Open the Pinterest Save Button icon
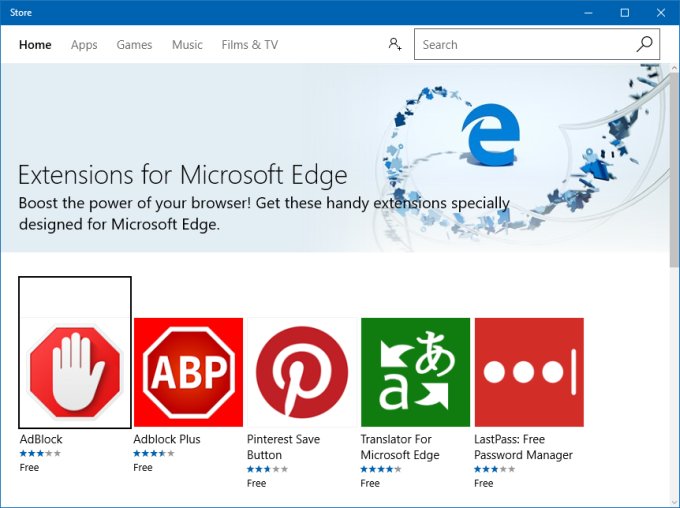Screen dimensions: 680x508 302,372
